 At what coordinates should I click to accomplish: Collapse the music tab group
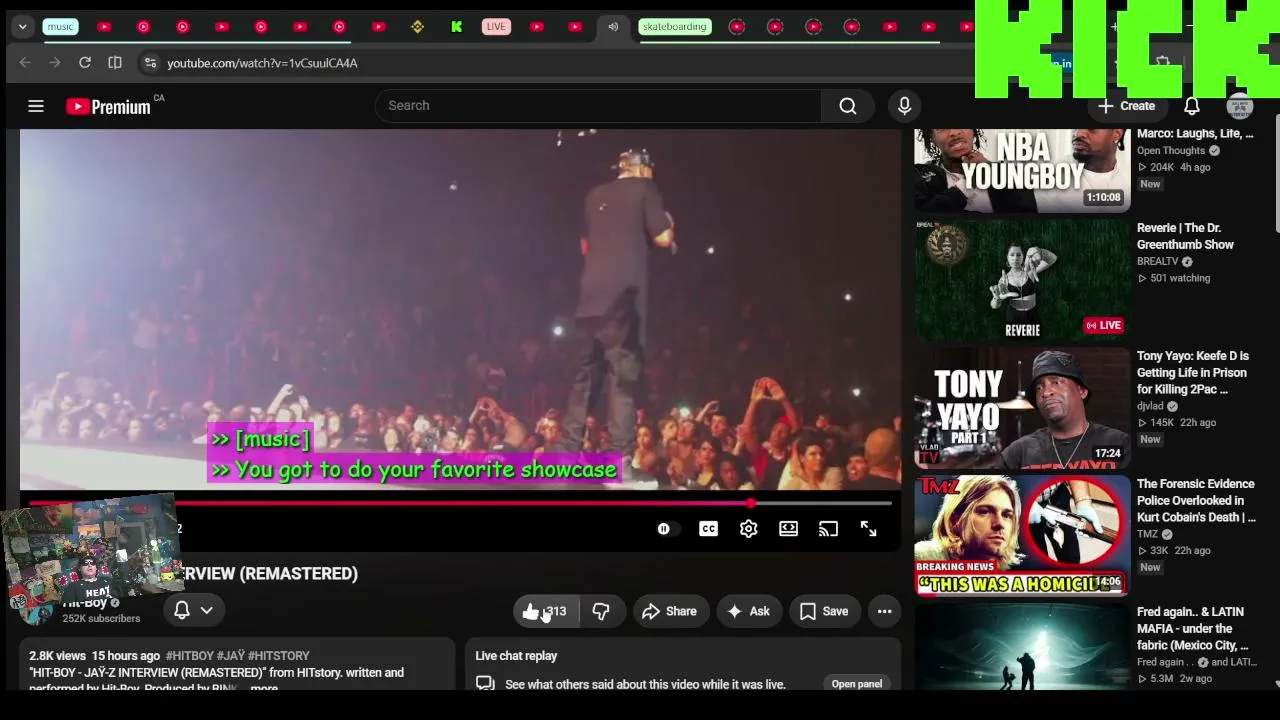[60, 27]
